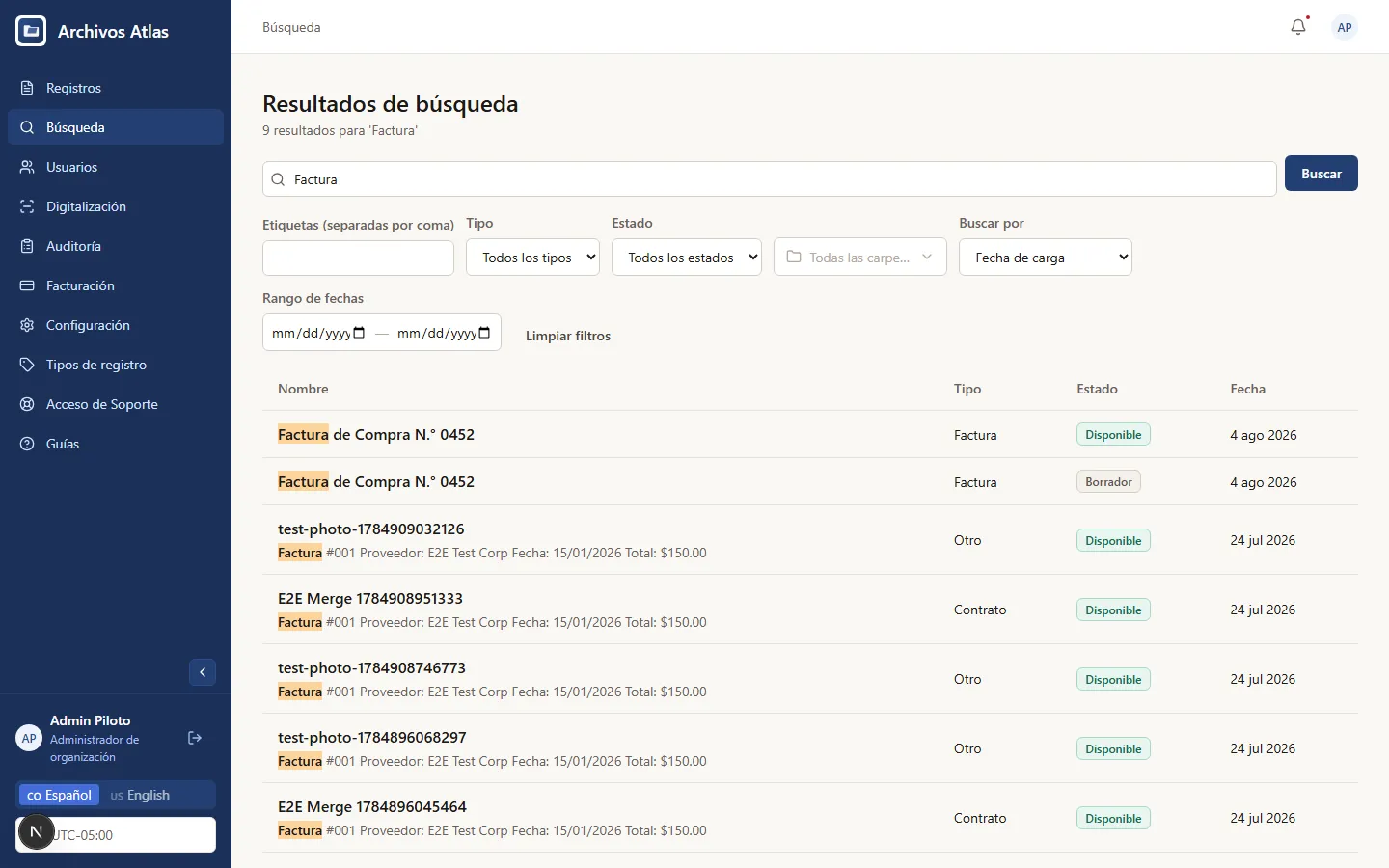1389x868 pixels.
Task: Click the Tipo column header in the table
Action: click(967, 389)
